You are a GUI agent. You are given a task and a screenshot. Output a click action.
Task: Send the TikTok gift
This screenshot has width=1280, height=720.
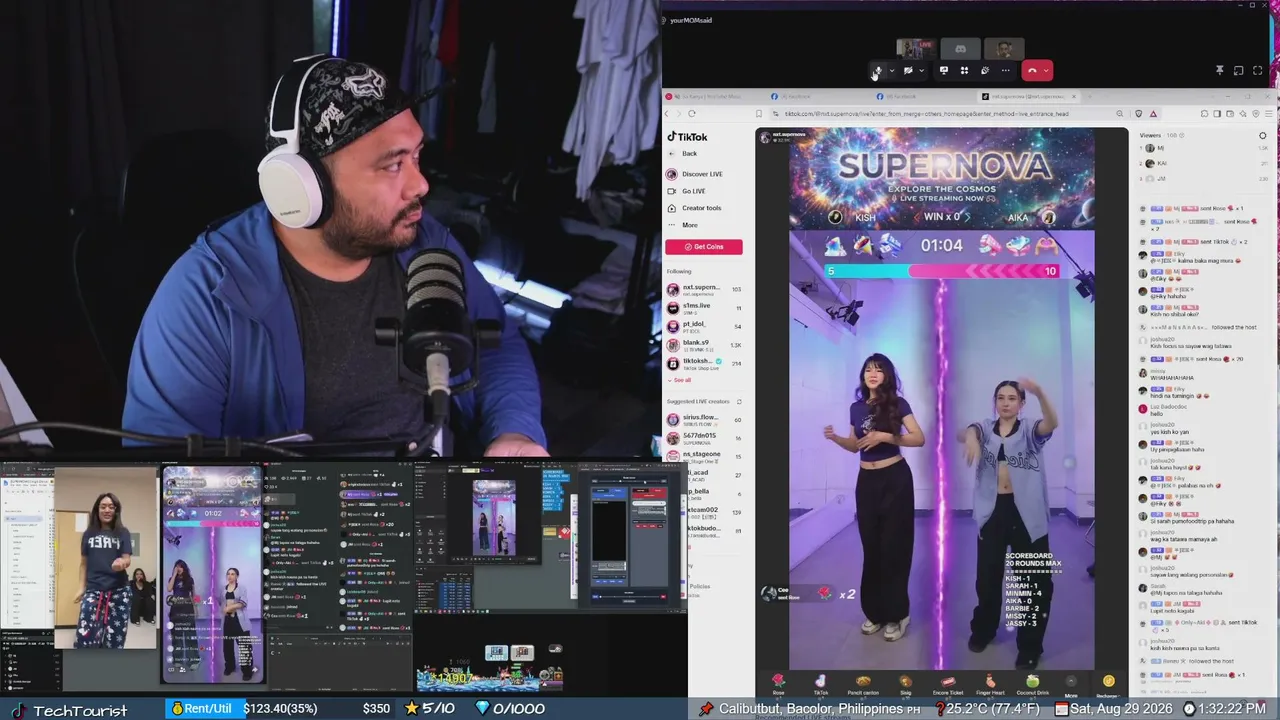(820, 684)
